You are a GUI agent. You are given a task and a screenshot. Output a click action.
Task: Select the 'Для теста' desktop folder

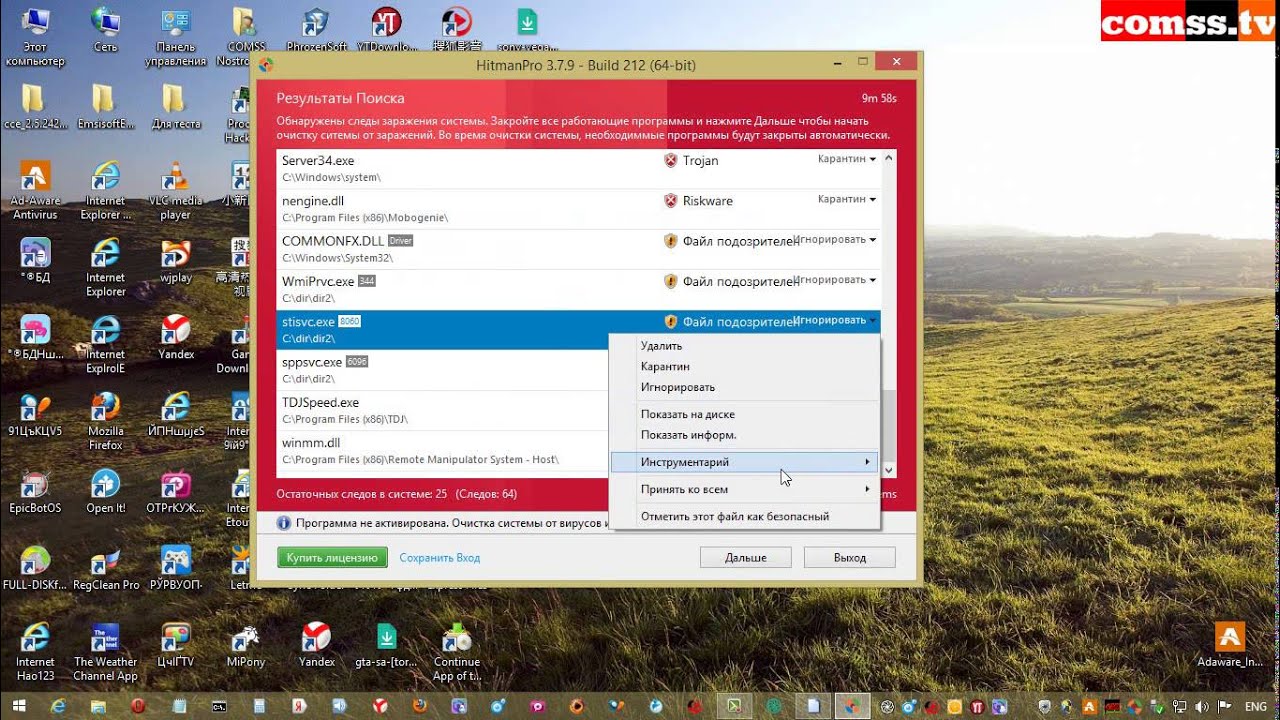(175, 107)
